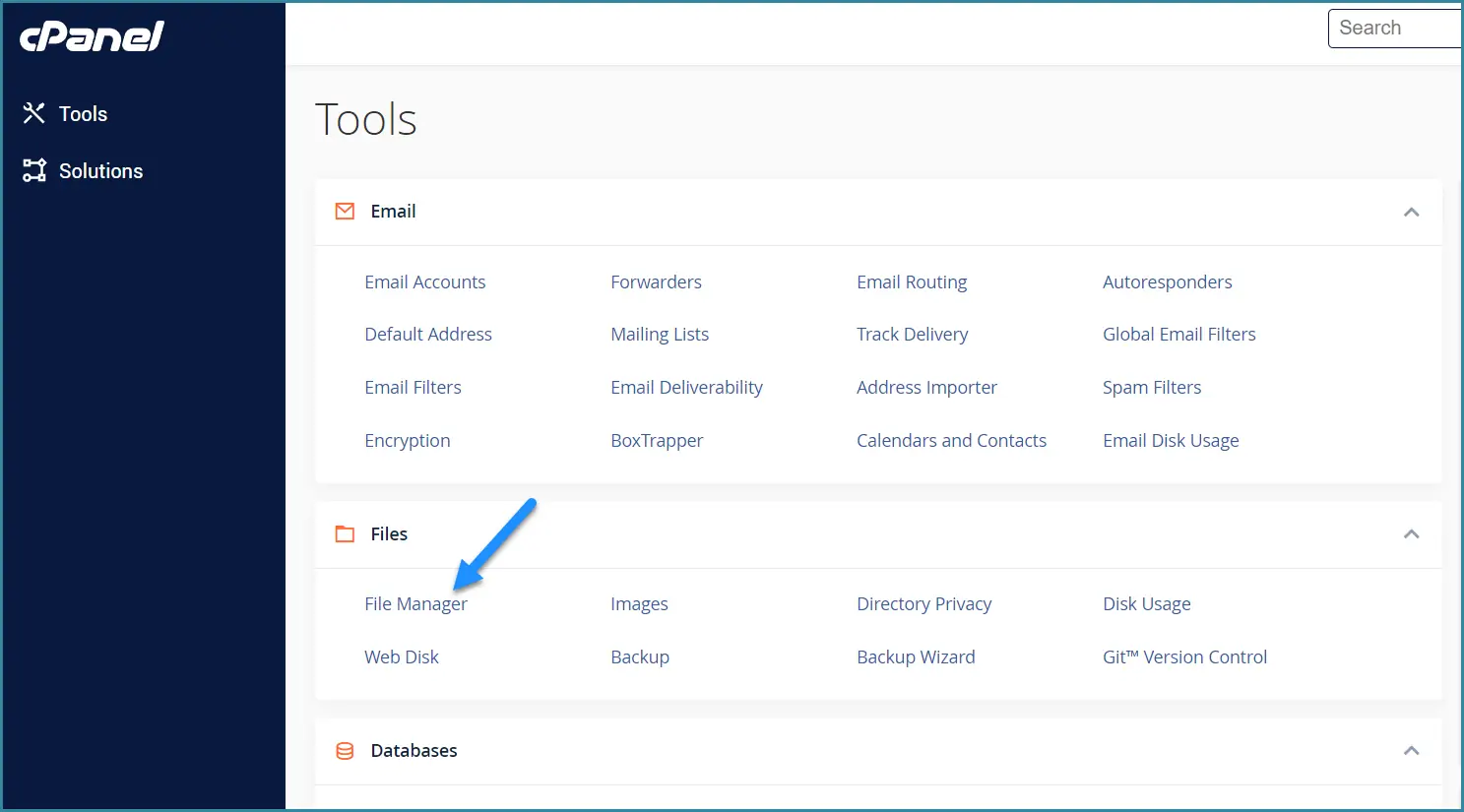Viewport: 1464px width, 812px height.
Task: Click the Files folder icon
Action: point(345,534)
